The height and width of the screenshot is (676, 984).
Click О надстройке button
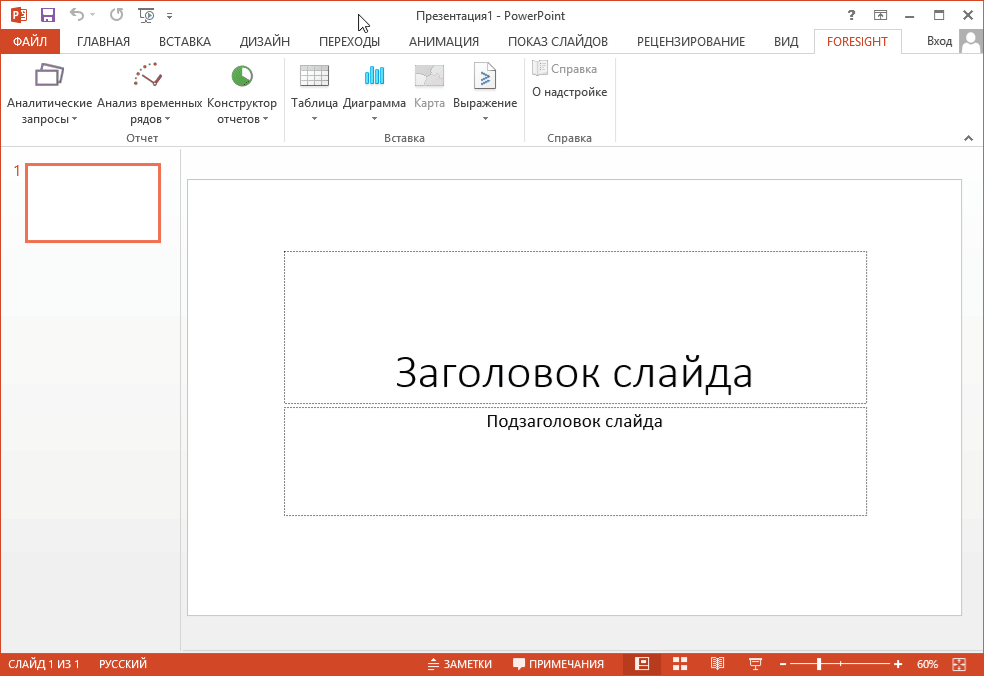(x=569, y=92)
